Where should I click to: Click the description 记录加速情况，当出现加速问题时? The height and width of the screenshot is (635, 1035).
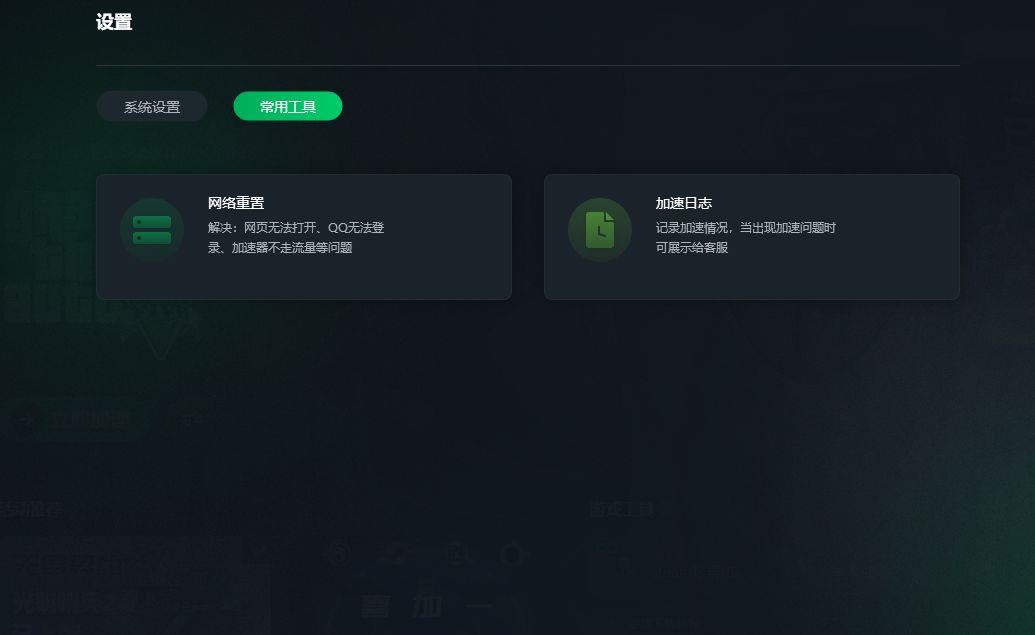point(746,228)
